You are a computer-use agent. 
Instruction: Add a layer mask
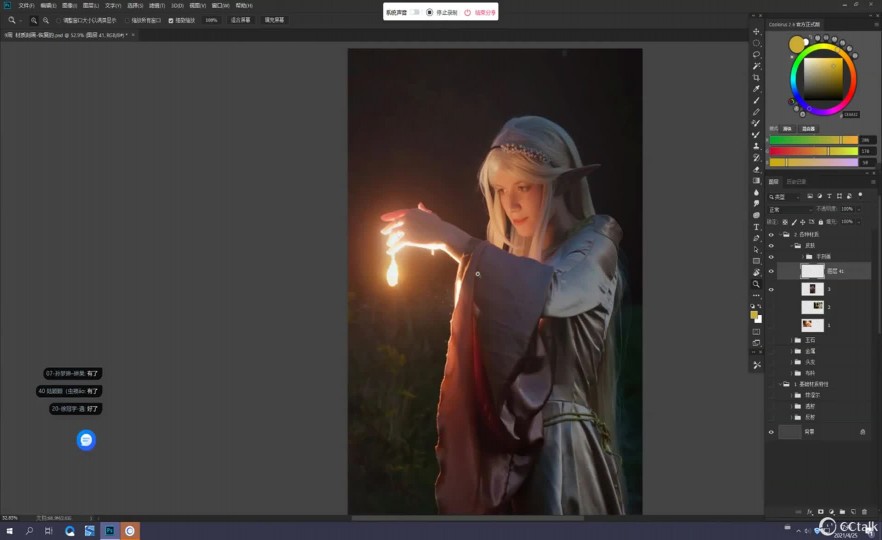821,512
